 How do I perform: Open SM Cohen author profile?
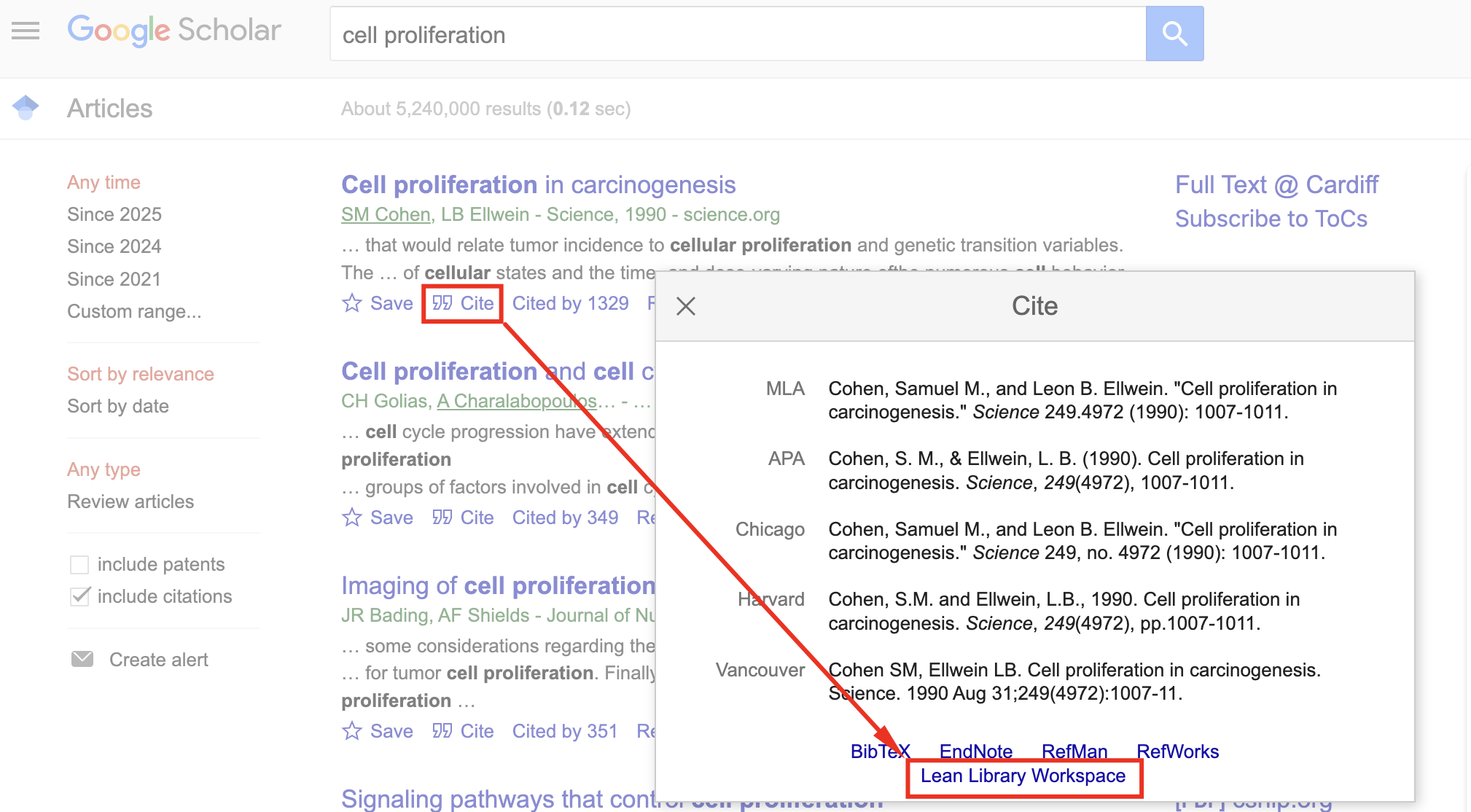point(386,214)
